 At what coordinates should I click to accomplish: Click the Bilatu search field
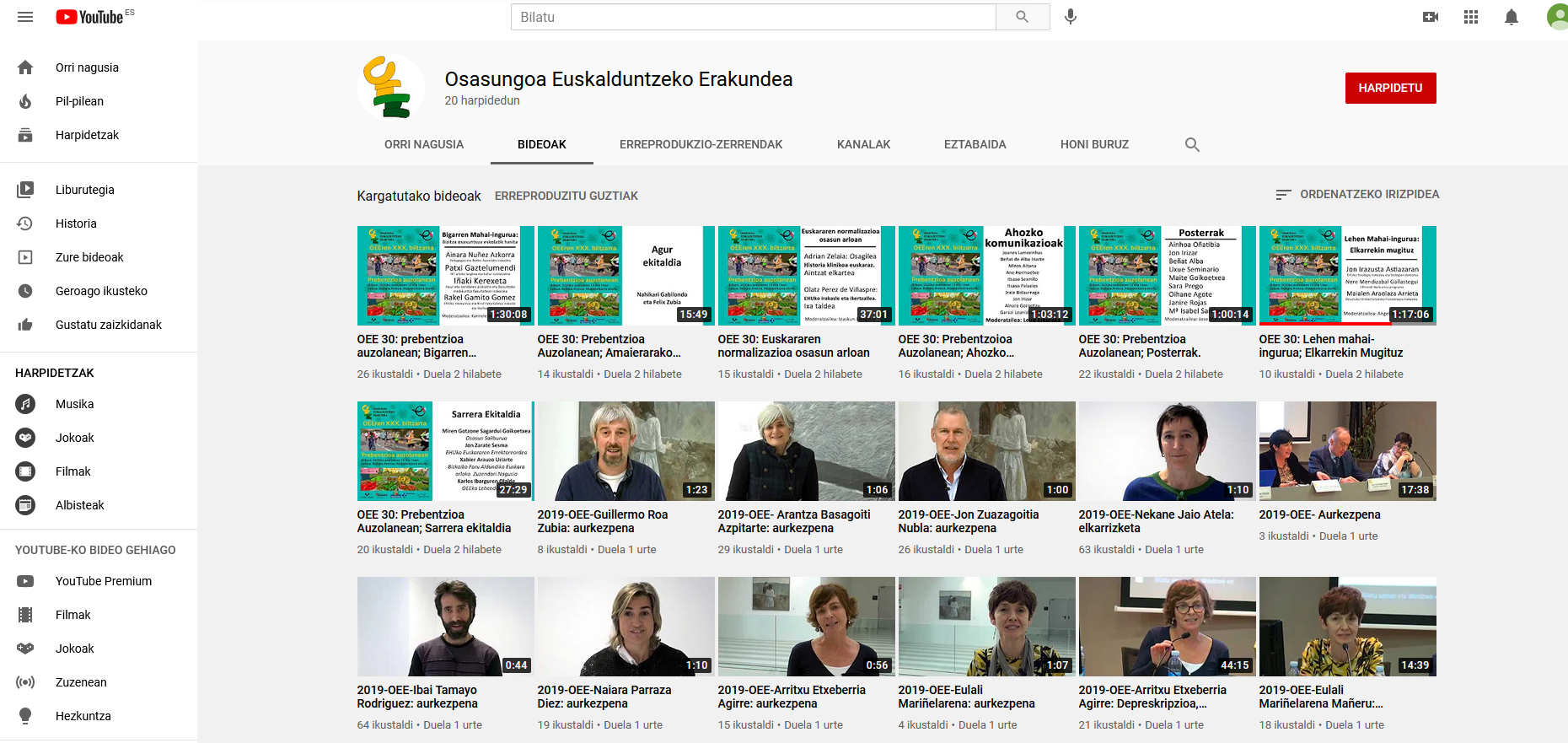pyautogui.click(x=754, y=17)
